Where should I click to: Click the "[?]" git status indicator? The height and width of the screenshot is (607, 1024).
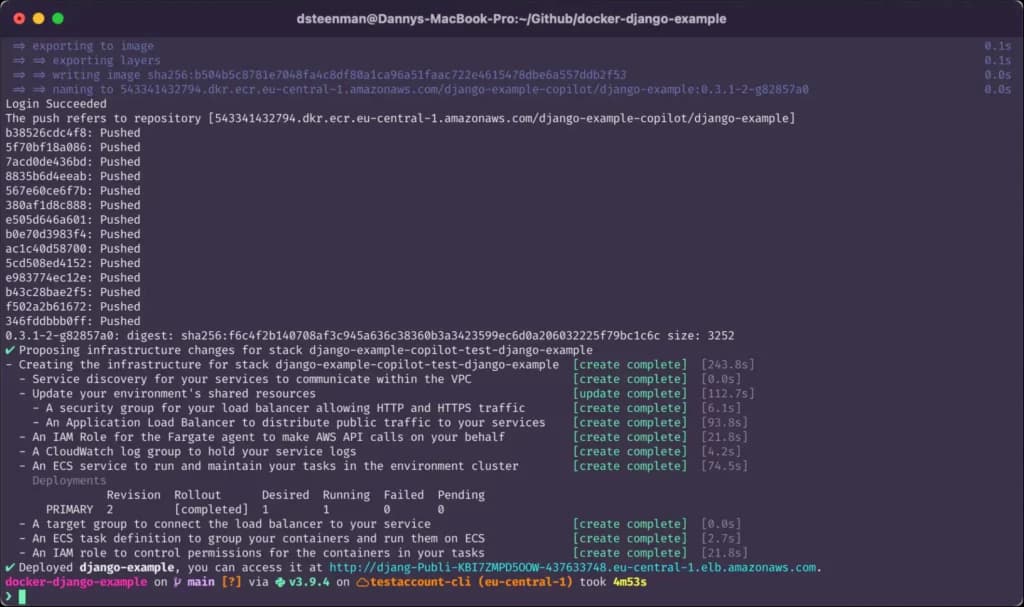(x=231, y=582)
